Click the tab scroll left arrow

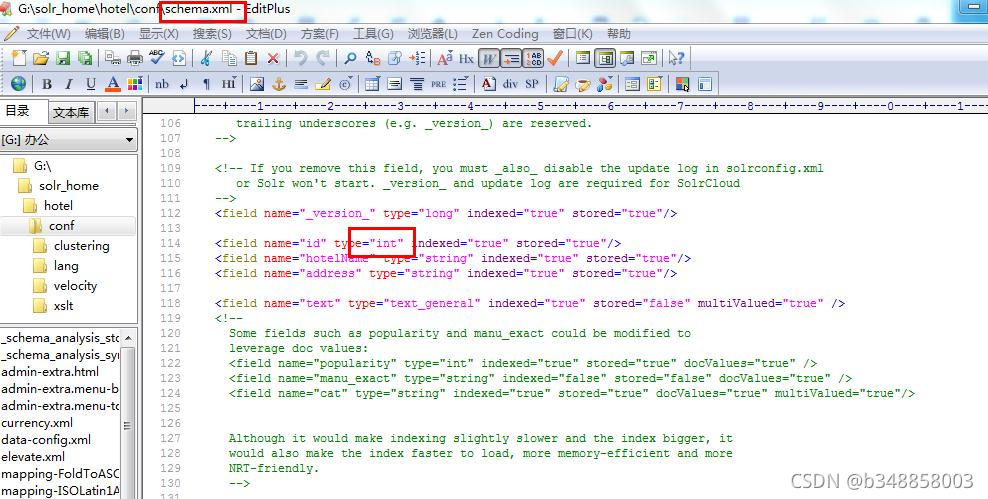[108, 112]
